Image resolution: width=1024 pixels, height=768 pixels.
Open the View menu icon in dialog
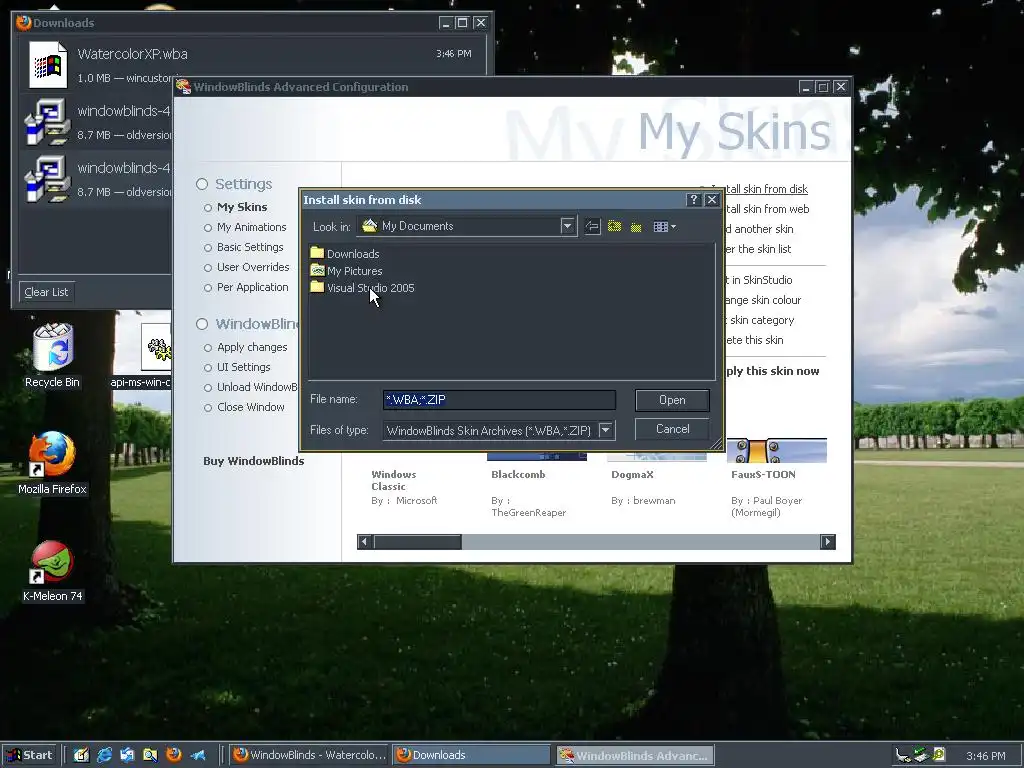664,227
